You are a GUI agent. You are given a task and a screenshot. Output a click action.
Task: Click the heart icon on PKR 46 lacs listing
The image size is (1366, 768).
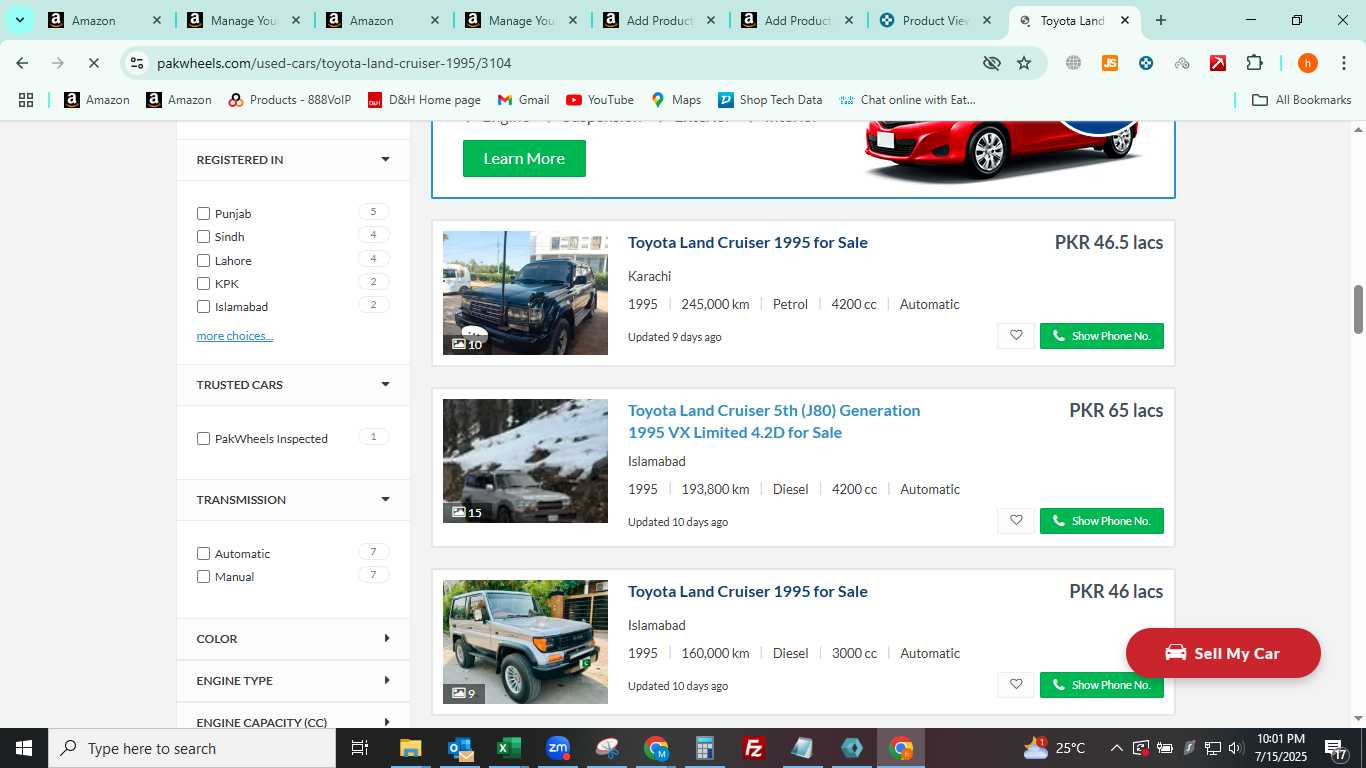(1016, 685)
